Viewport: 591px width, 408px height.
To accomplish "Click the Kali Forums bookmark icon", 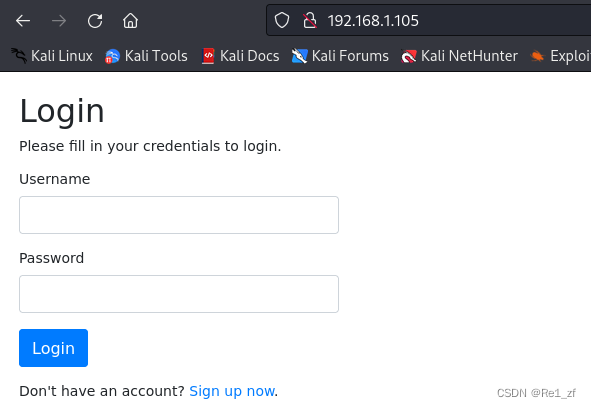I will coord(299,56).
